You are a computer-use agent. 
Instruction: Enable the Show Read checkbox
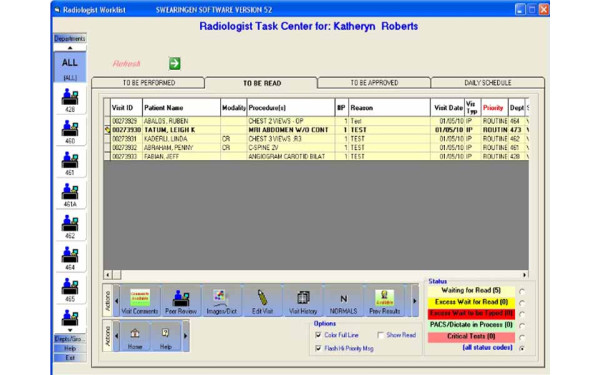380,335
